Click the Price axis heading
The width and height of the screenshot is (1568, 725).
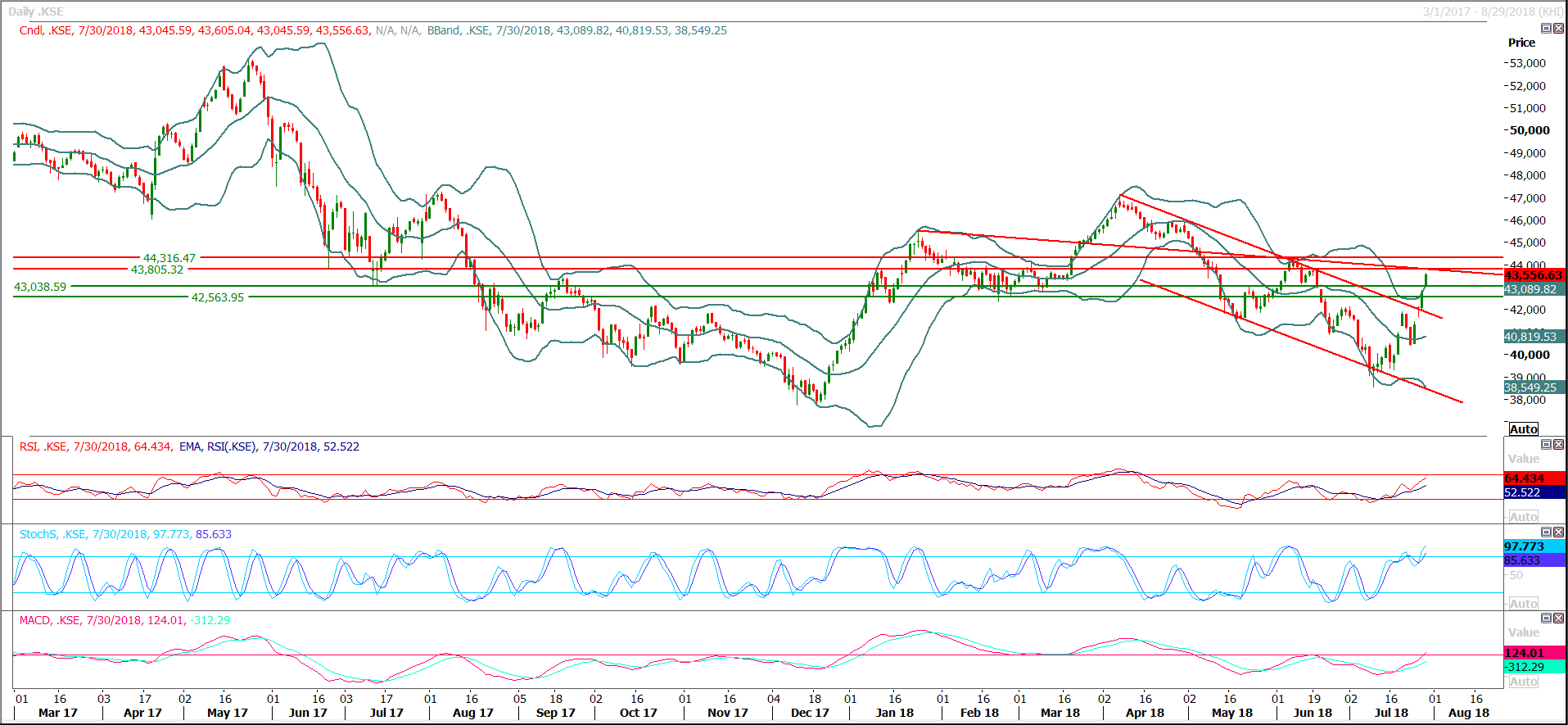(x=1521, y=43)
